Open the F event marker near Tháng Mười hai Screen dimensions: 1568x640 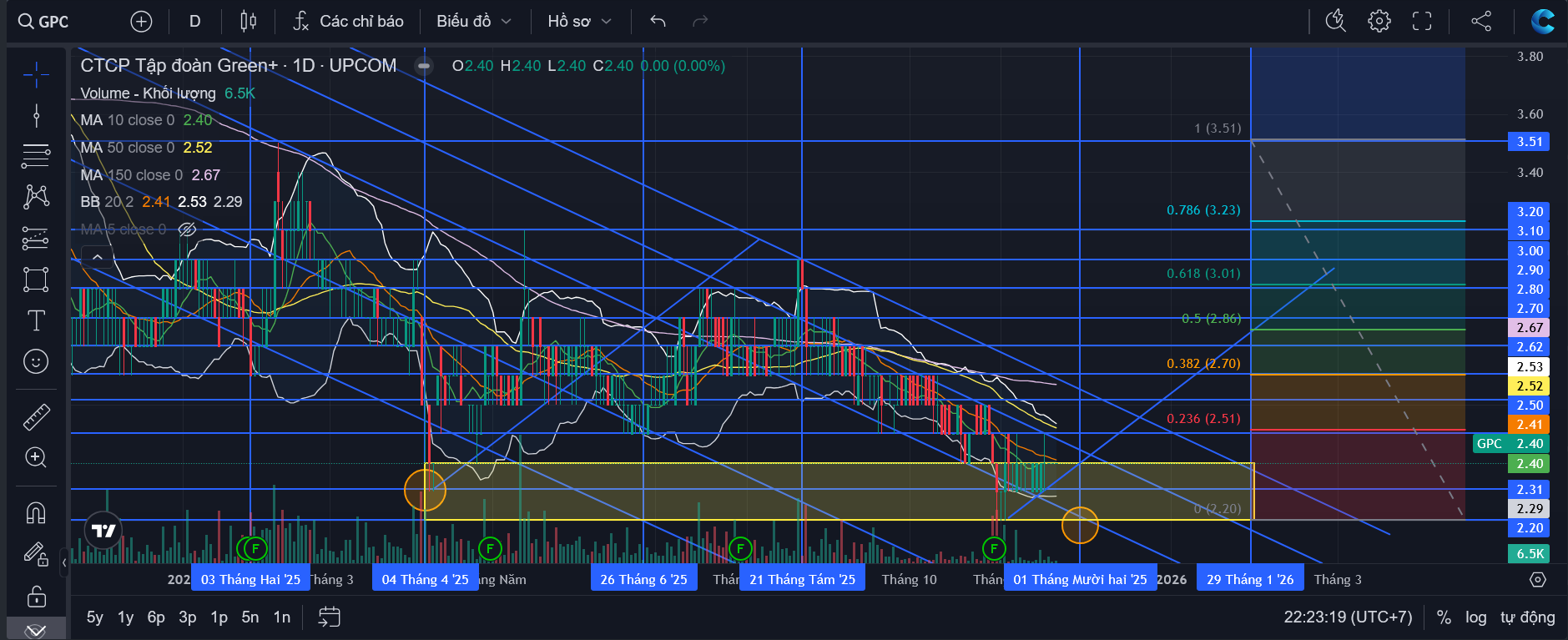[994, 548]
